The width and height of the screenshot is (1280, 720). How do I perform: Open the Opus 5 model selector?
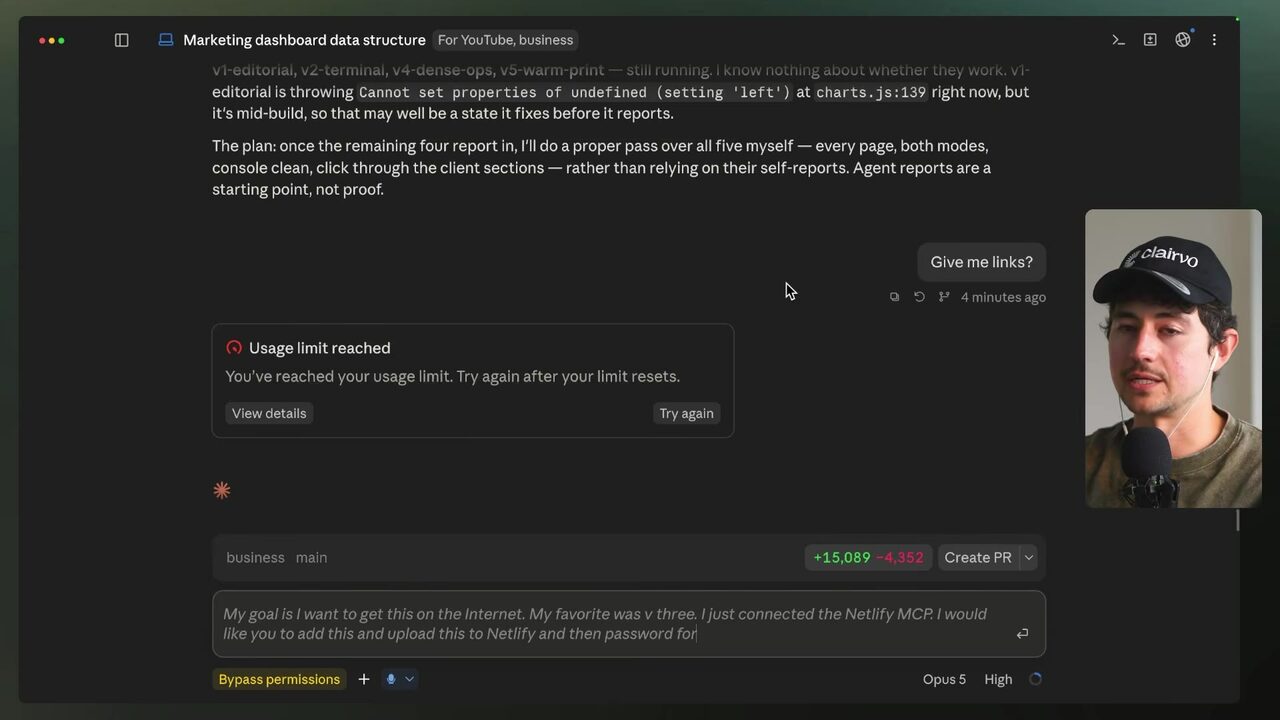[944, 679]
